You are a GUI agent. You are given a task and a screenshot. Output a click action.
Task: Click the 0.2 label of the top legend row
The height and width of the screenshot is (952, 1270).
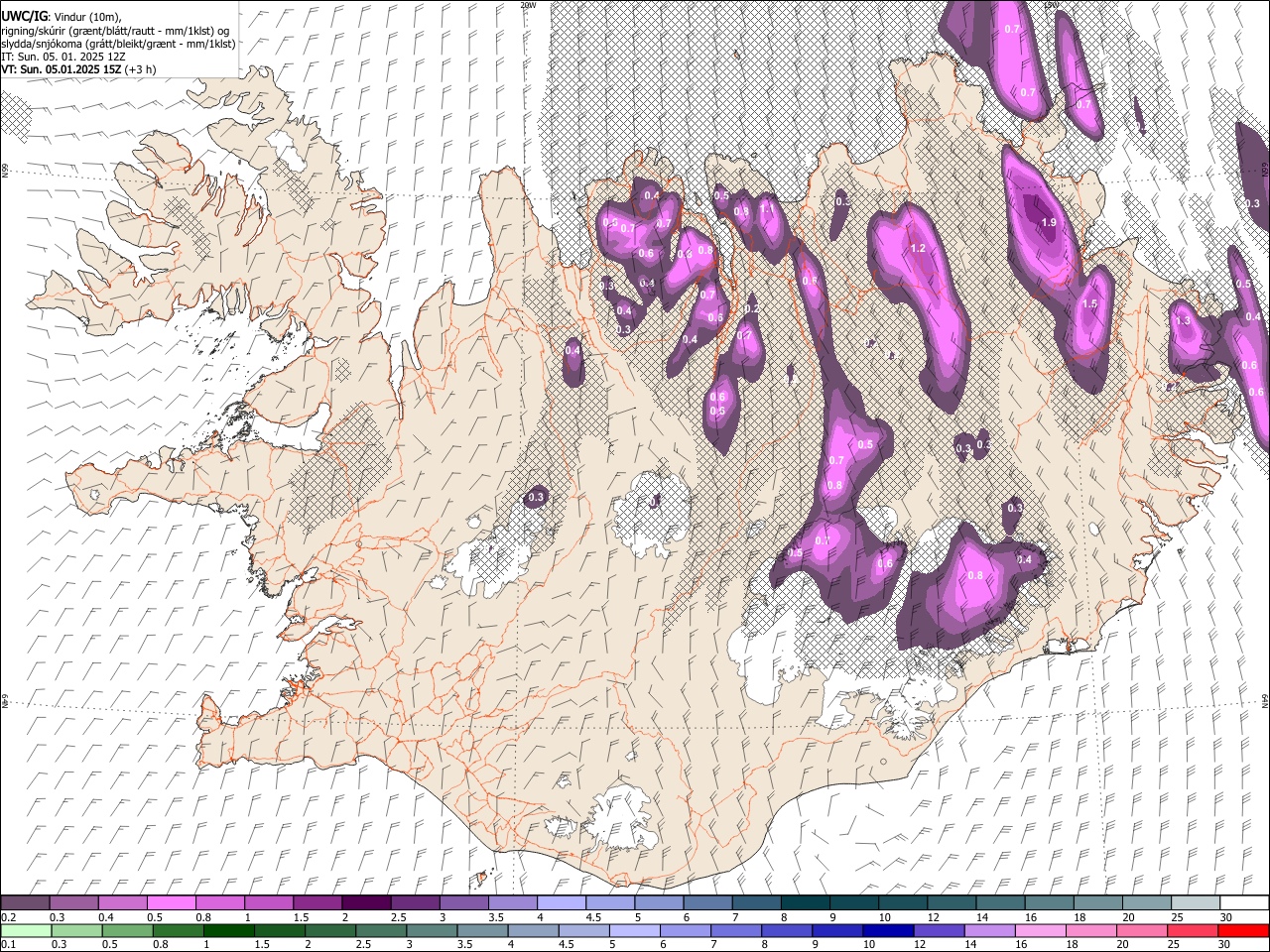coord(8,917)
